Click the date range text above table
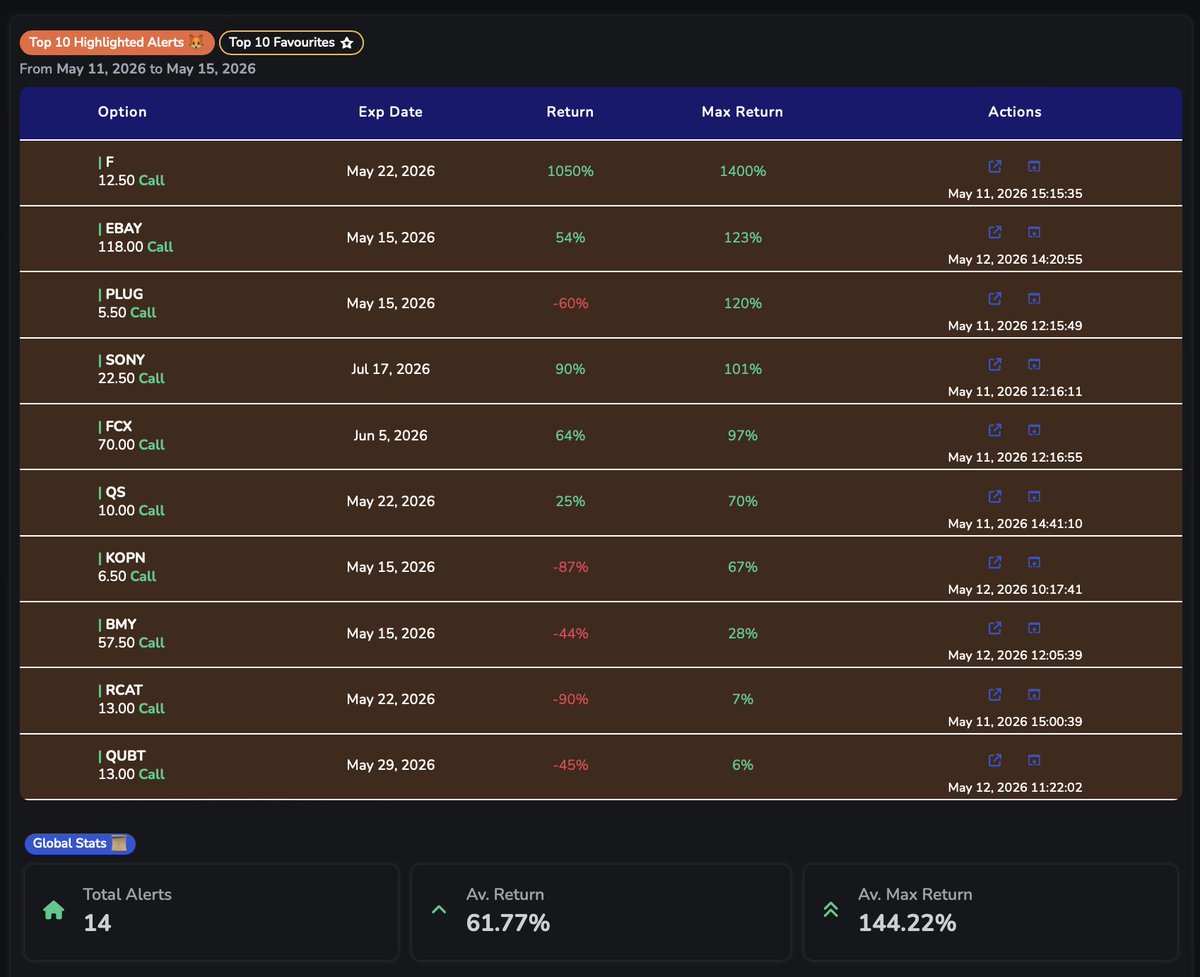This screenshot has height=977, width=1200. [x=138, y=69]
